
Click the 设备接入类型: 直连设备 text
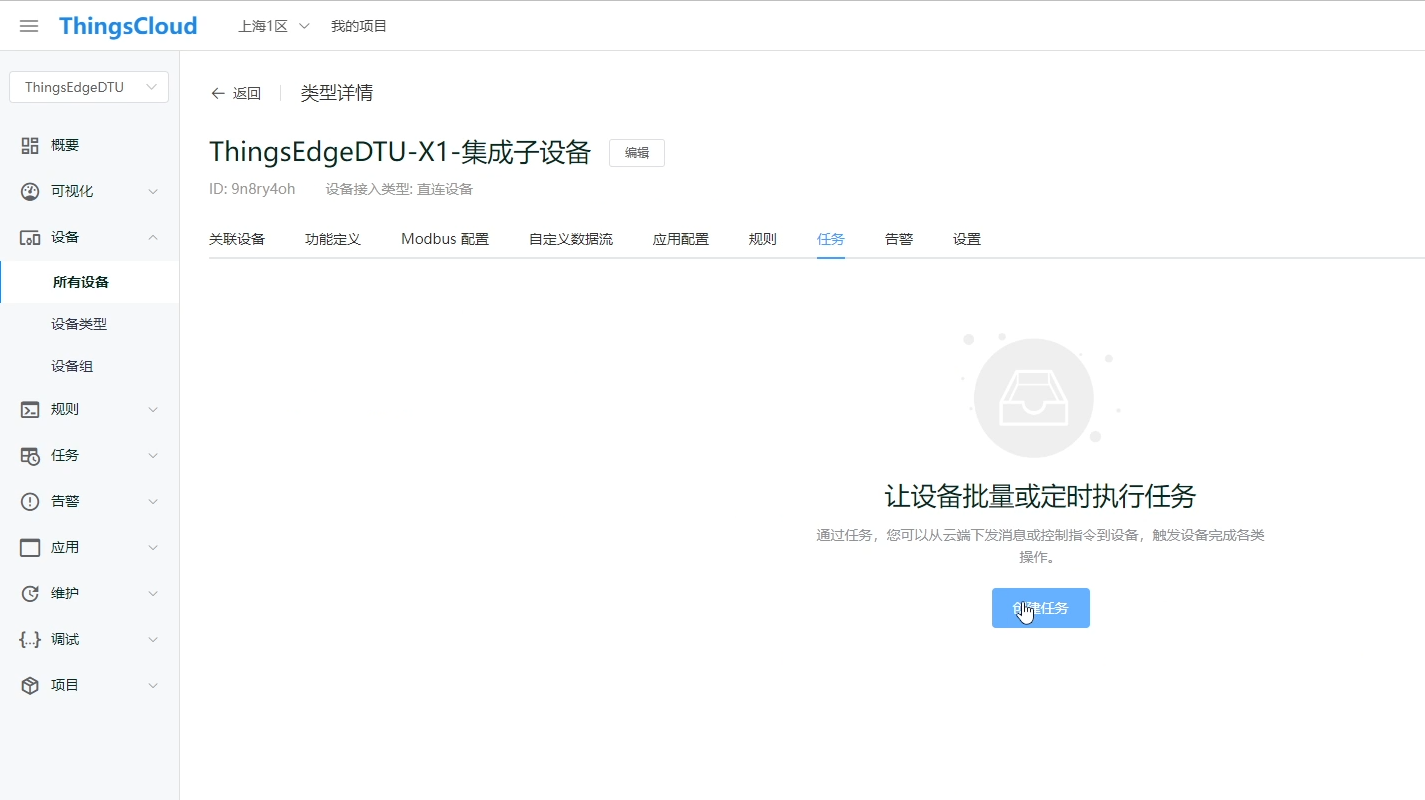[399, 189]
